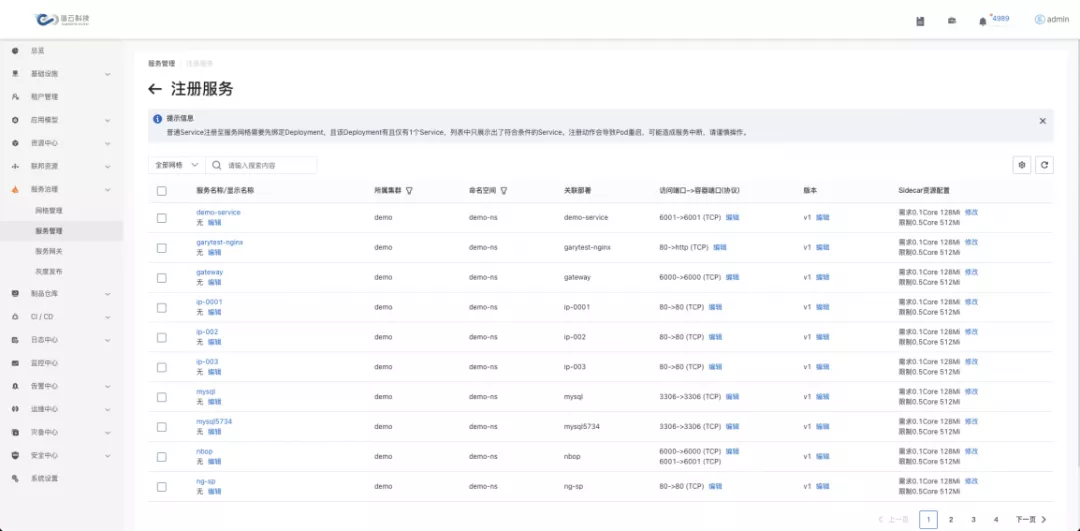Screen dimensions: 1080x531
Task: Click the info icon in 提示信息 banner
Action: coord(158,119)
